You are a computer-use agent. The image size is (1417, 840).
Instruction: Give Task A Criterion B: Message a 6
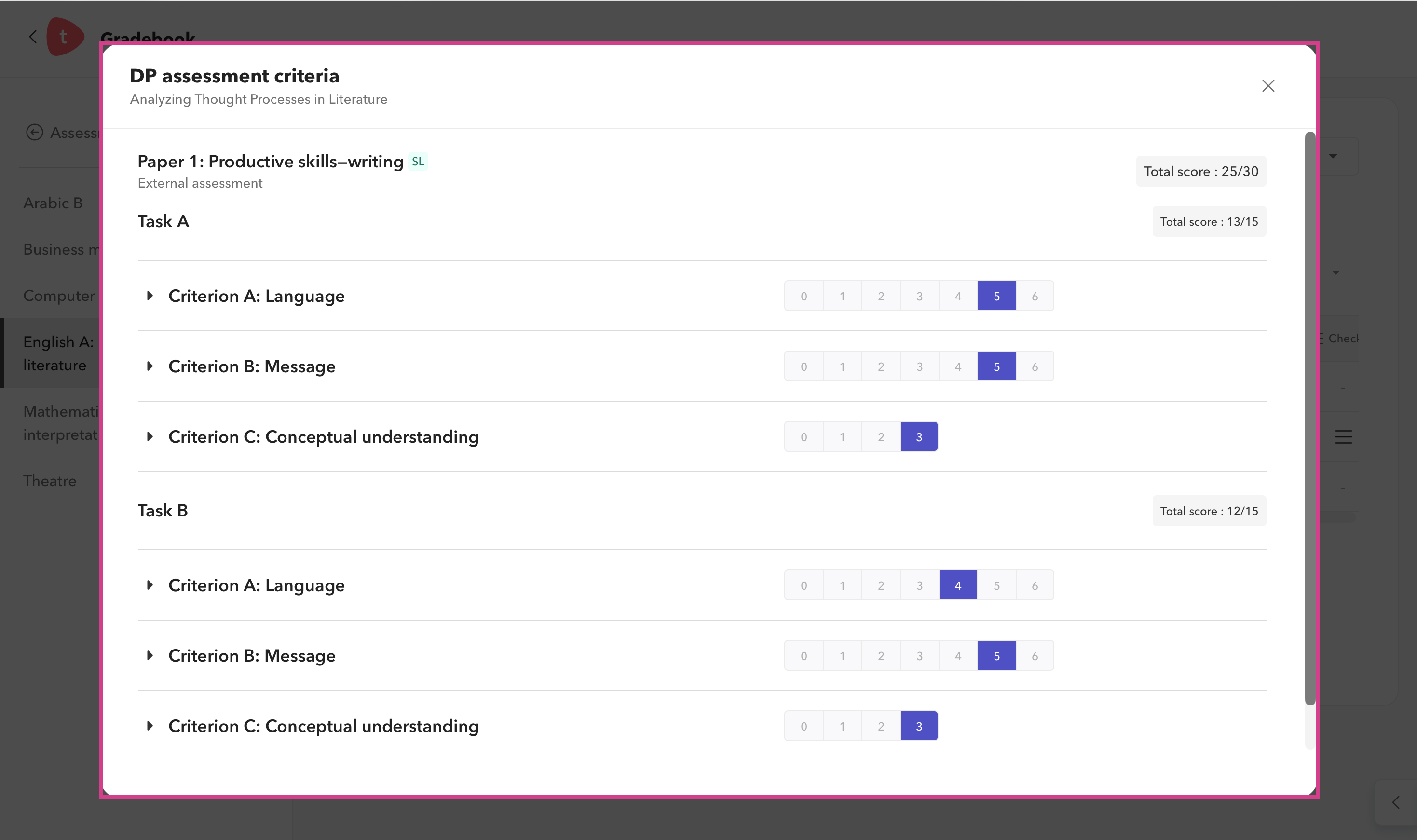pyautogui.click(x=1035, y=366)
